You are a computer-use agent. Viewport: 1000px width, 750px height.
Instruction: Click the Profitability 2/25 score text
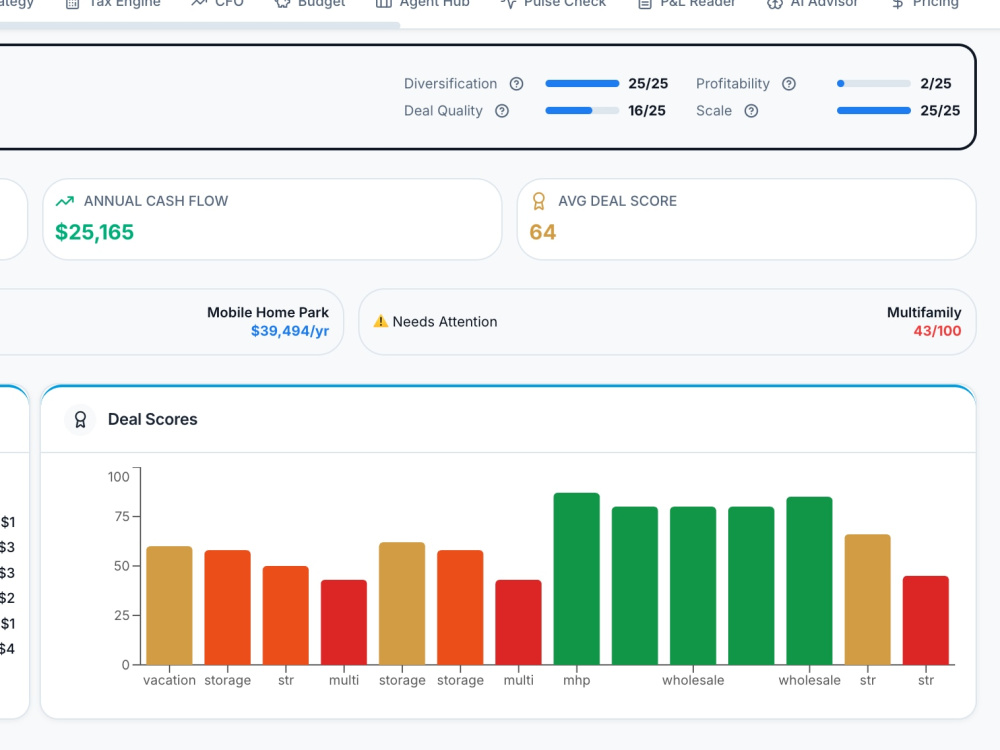[936, 84]
